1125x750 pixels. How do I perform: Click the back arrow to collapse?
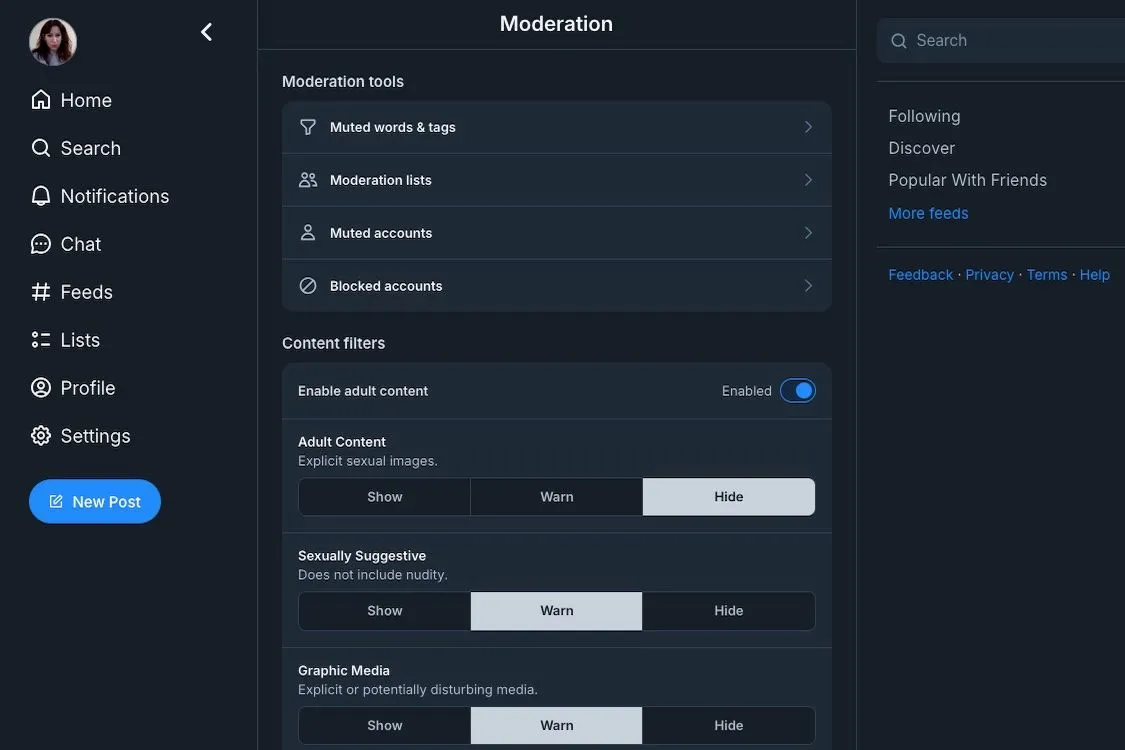[x=207, y=32]
